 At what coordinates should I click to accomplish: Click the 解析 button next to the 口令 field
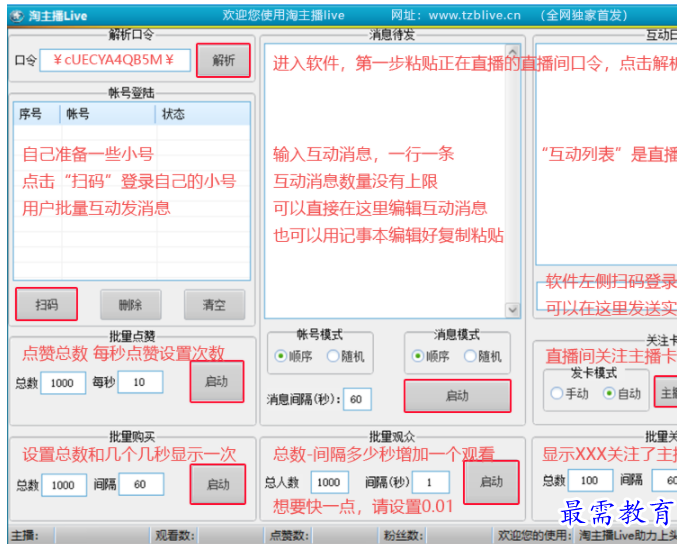click(x=224, y=60)
